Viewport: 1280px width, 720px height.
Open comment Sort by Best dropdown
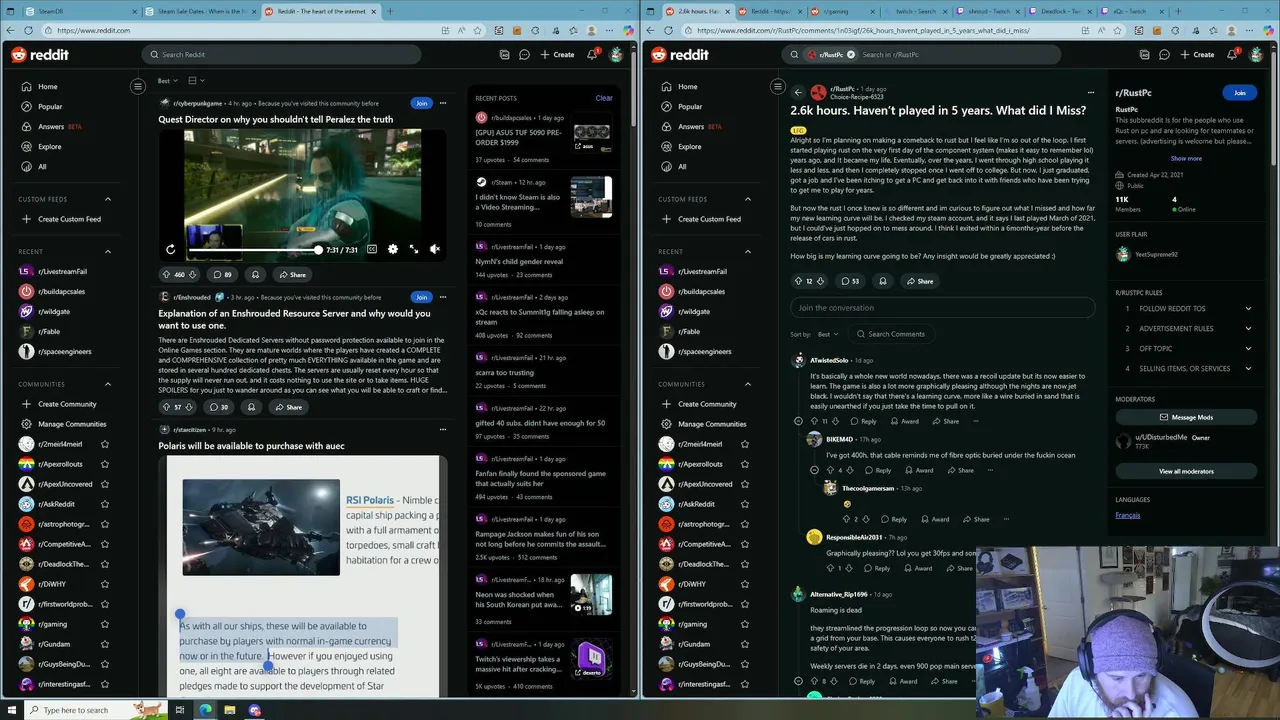pyautogui.click(x=828, y=334)
